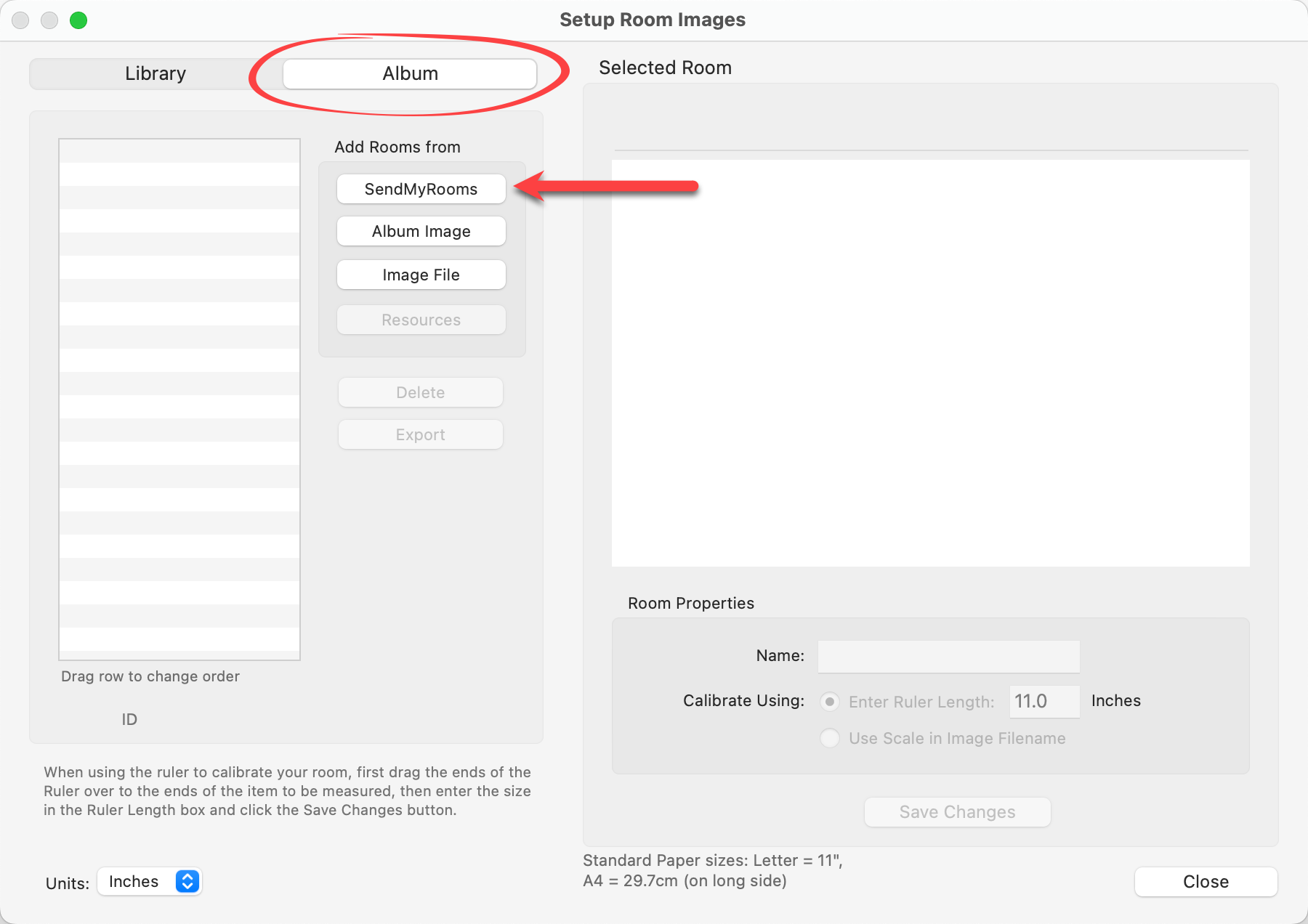Add room from Album Image
The width and height of the screenshot is (1308, 924).
(x=421, y=232)
